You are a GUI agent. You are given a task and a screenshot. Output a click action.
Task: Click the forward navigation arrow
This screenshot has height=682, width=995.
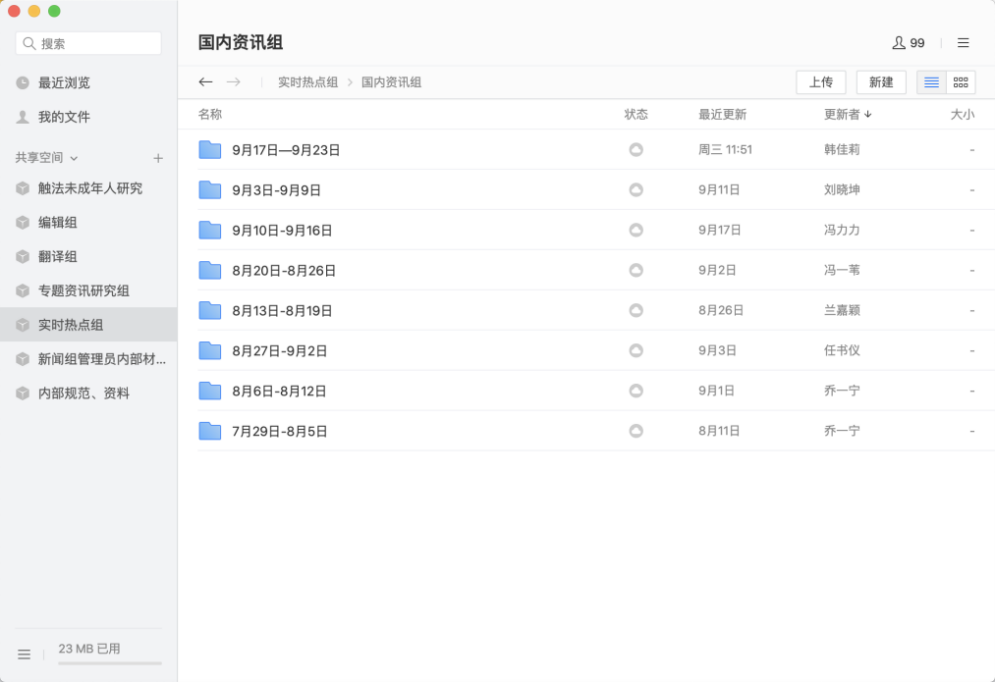click(x=233, y=82)
